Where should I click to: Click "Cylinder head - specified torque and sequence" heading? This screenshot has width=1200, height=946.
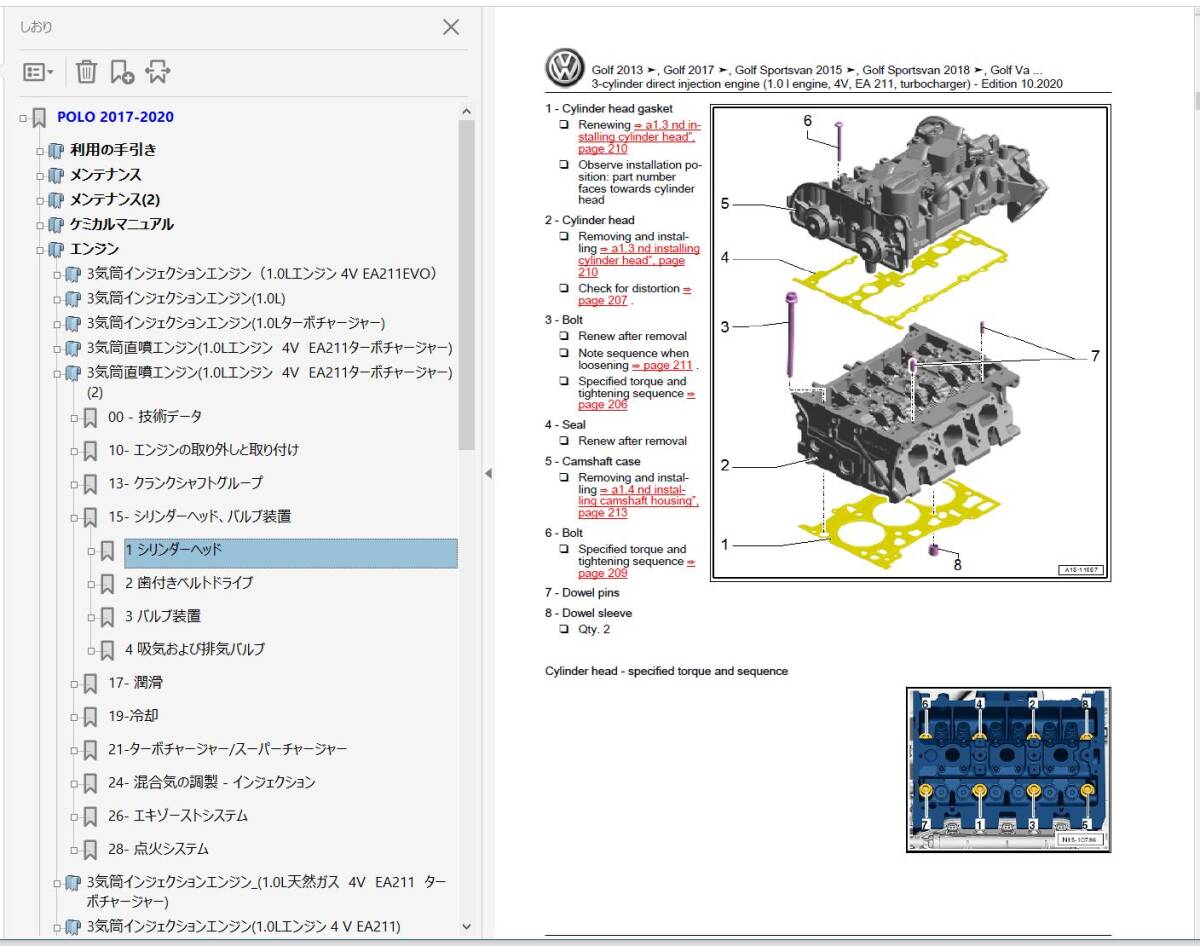point(666,671)
